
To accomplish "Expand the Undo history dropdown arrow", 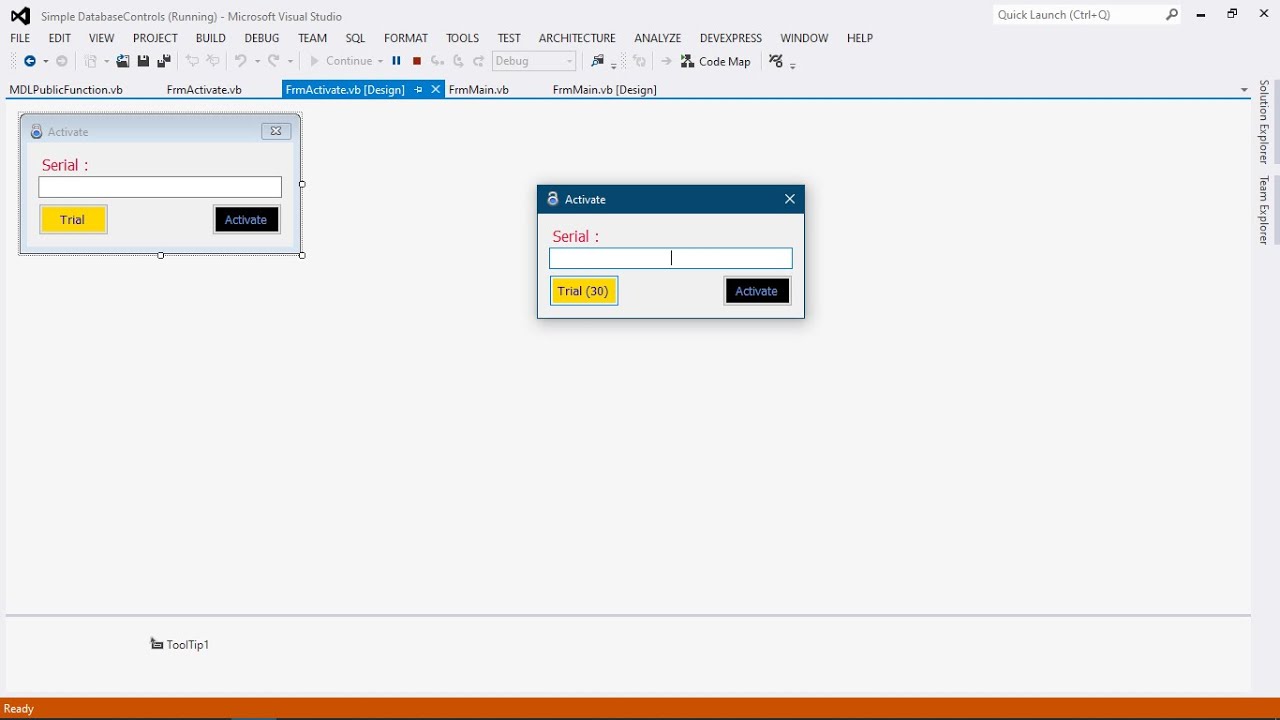I will 257,62.
